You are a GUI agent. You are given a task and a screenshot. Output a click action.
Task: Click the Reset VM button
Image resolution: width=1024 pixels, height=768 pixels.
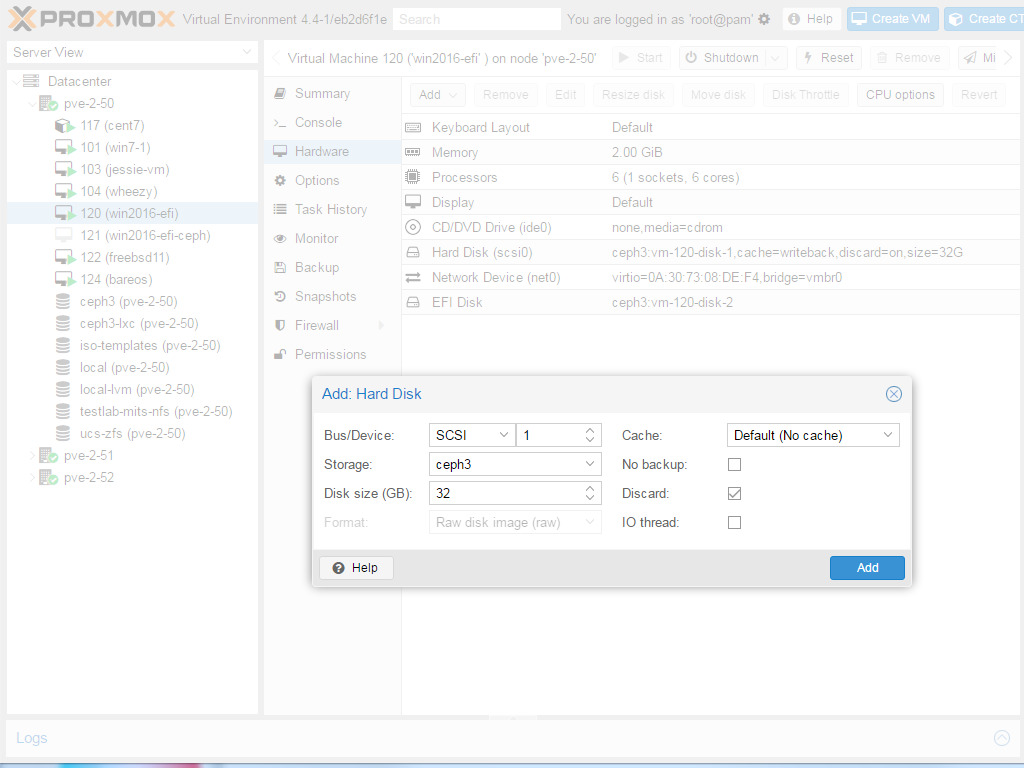829,58
